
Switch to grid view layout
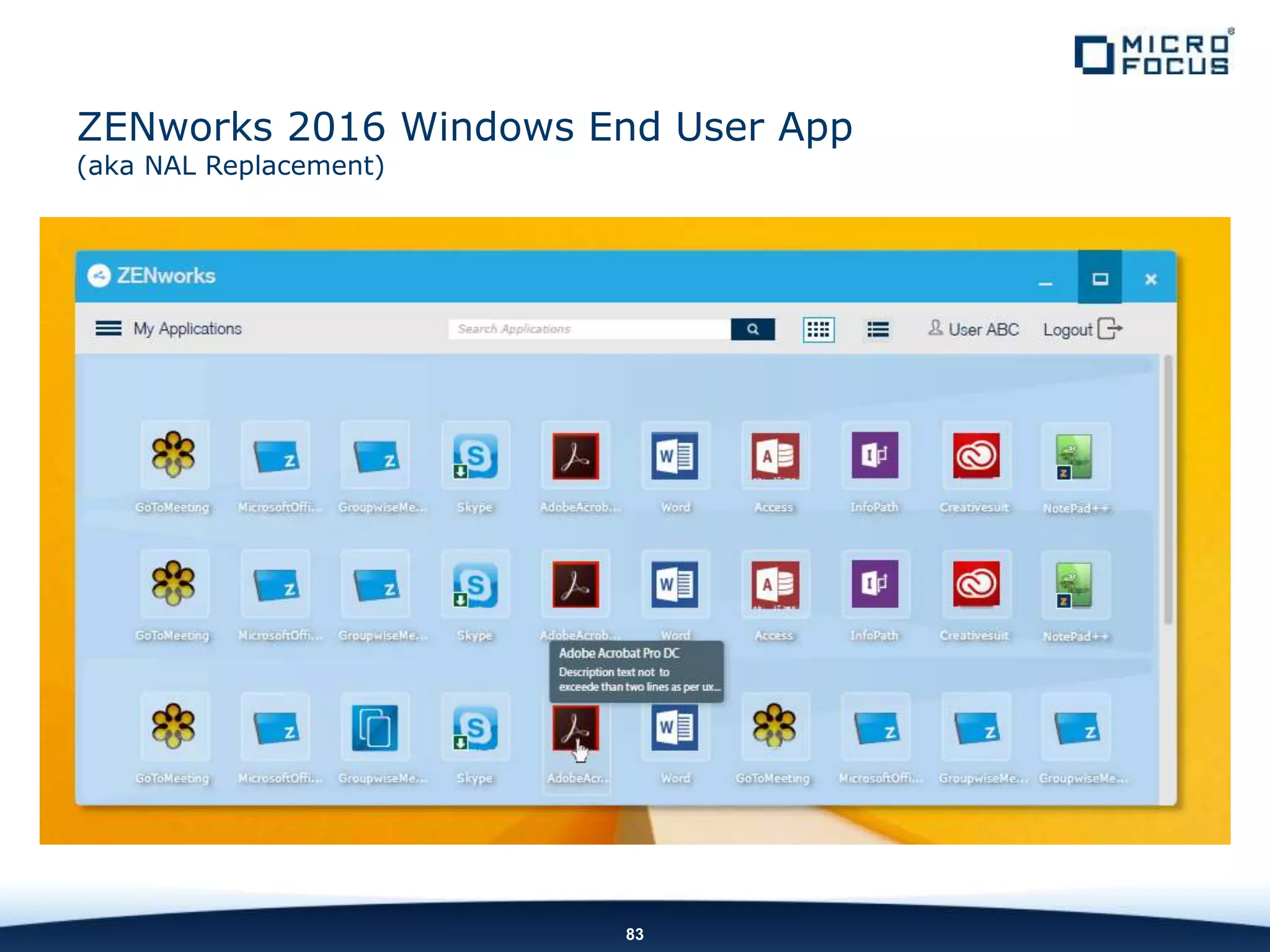(819, 330)
